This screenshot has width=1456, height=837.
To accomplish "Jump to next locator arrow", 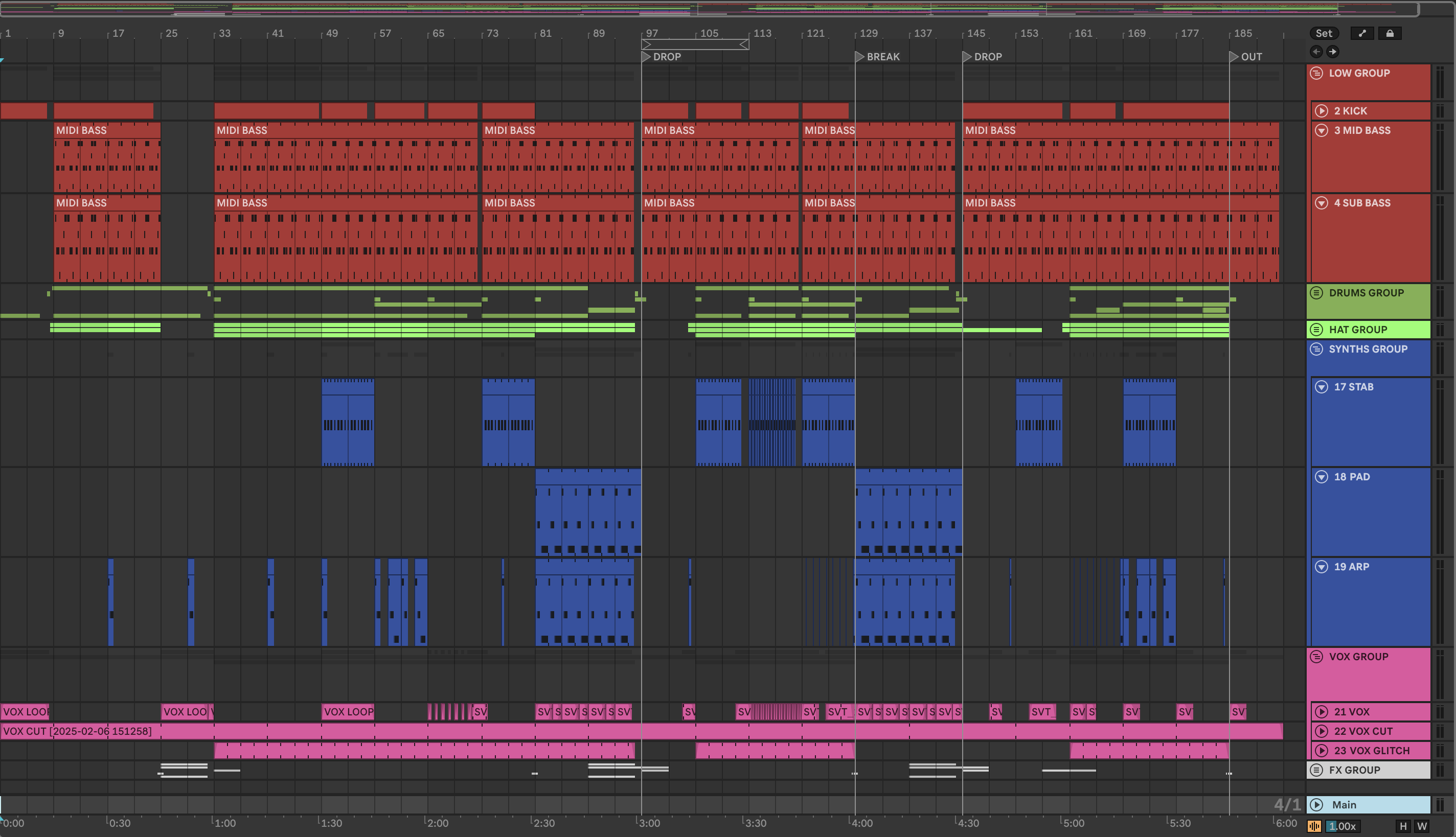I will pos(1332,52).
